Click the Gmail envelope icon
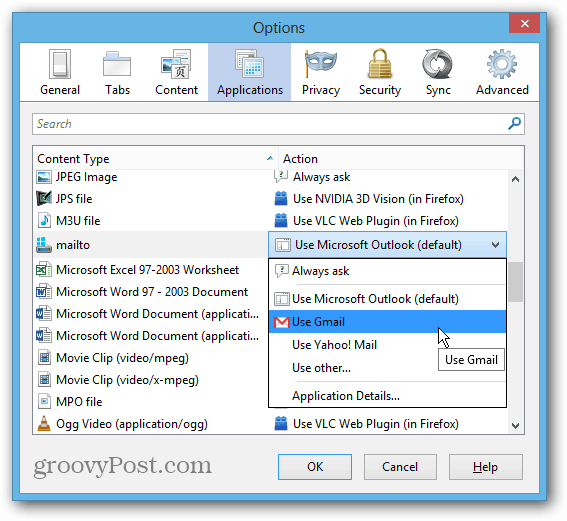 coord(282,322)
